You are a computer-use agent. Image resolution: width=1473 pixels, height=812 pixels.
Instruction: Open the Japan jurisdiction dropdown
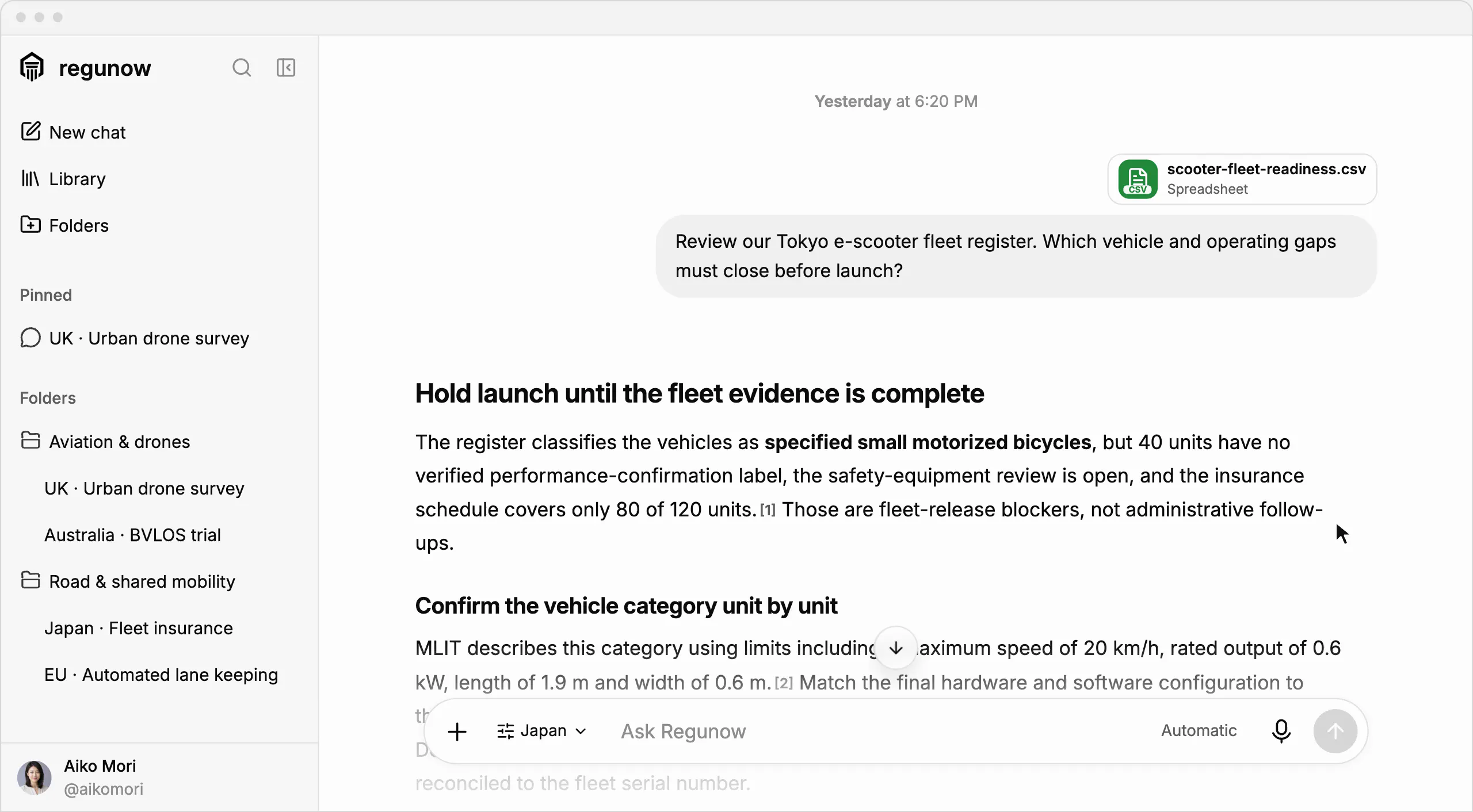[541, 731]
